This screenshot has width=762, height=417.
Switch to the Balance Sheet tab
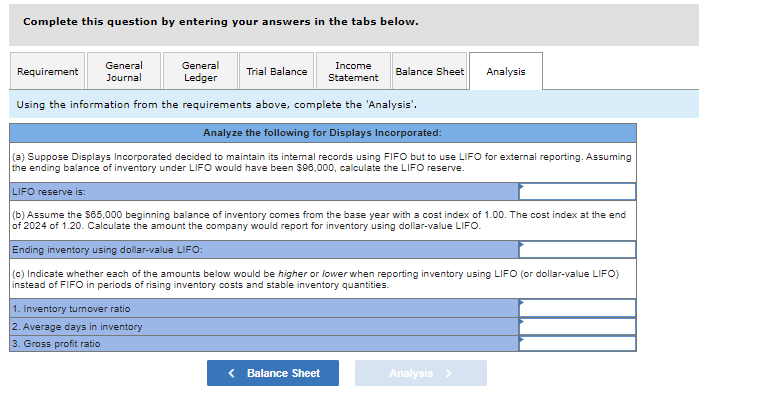pos(430,71)
